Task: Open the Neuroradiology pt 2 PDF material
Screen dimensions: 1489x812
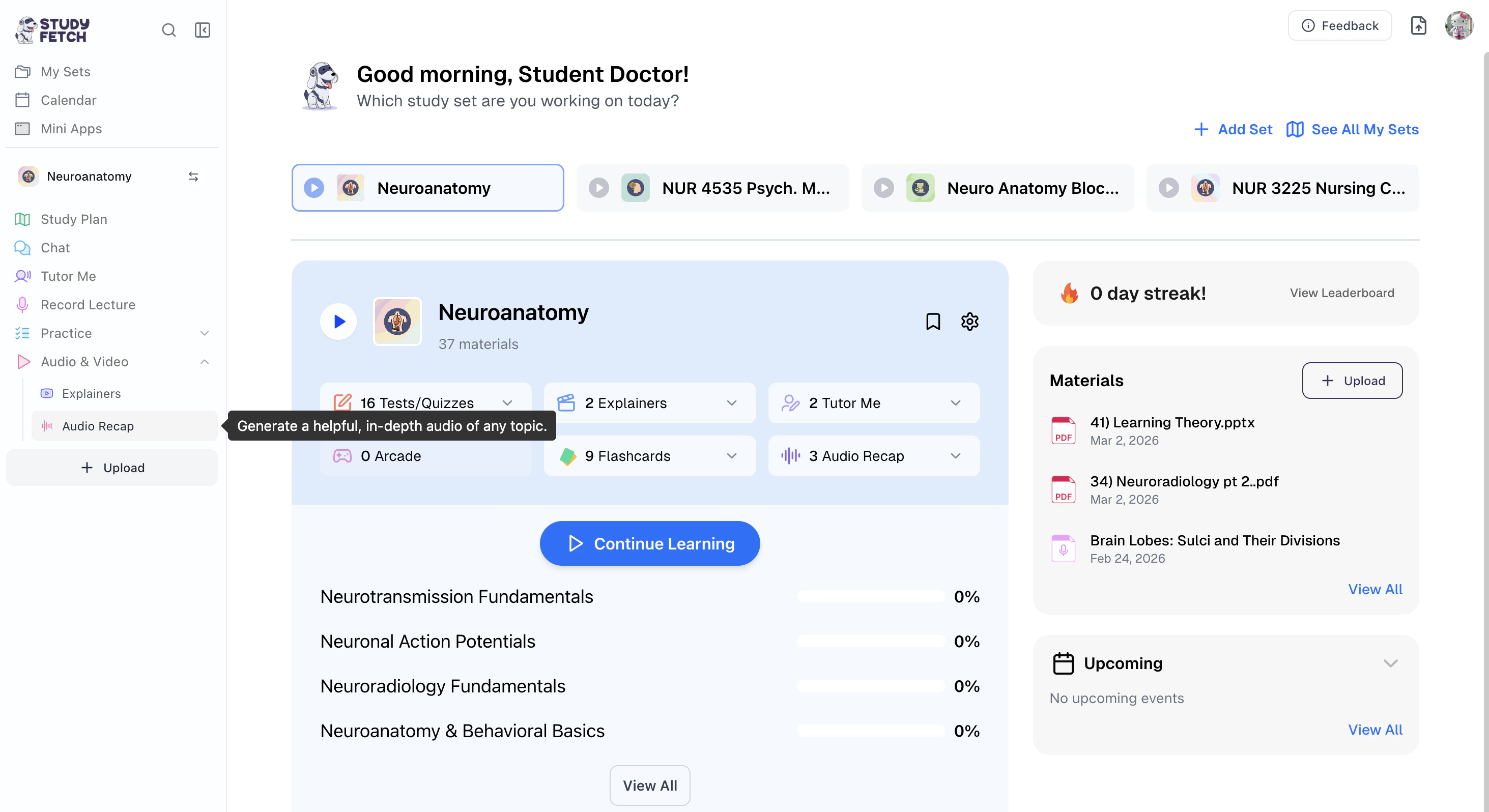Action: click(x=1184, y=481)
